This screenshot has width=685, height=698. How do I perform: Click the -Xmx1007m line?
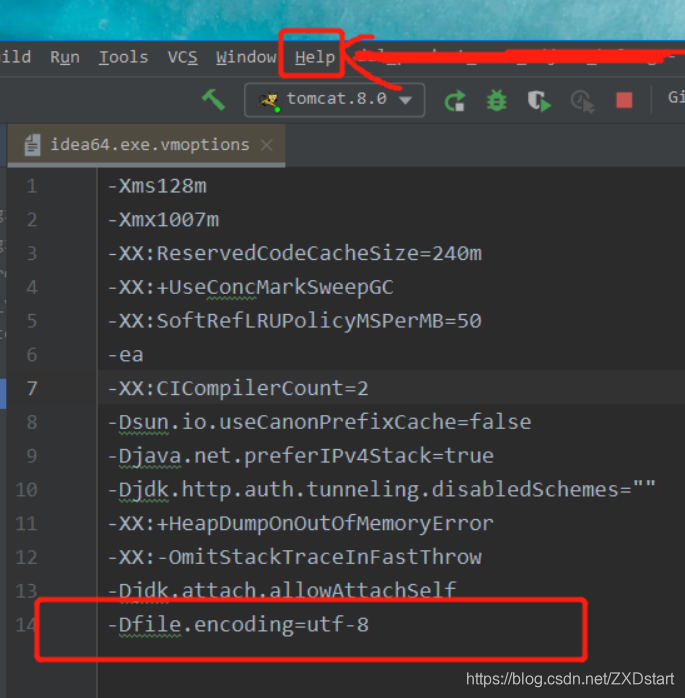pyautogui.click(x=163, y=219)
